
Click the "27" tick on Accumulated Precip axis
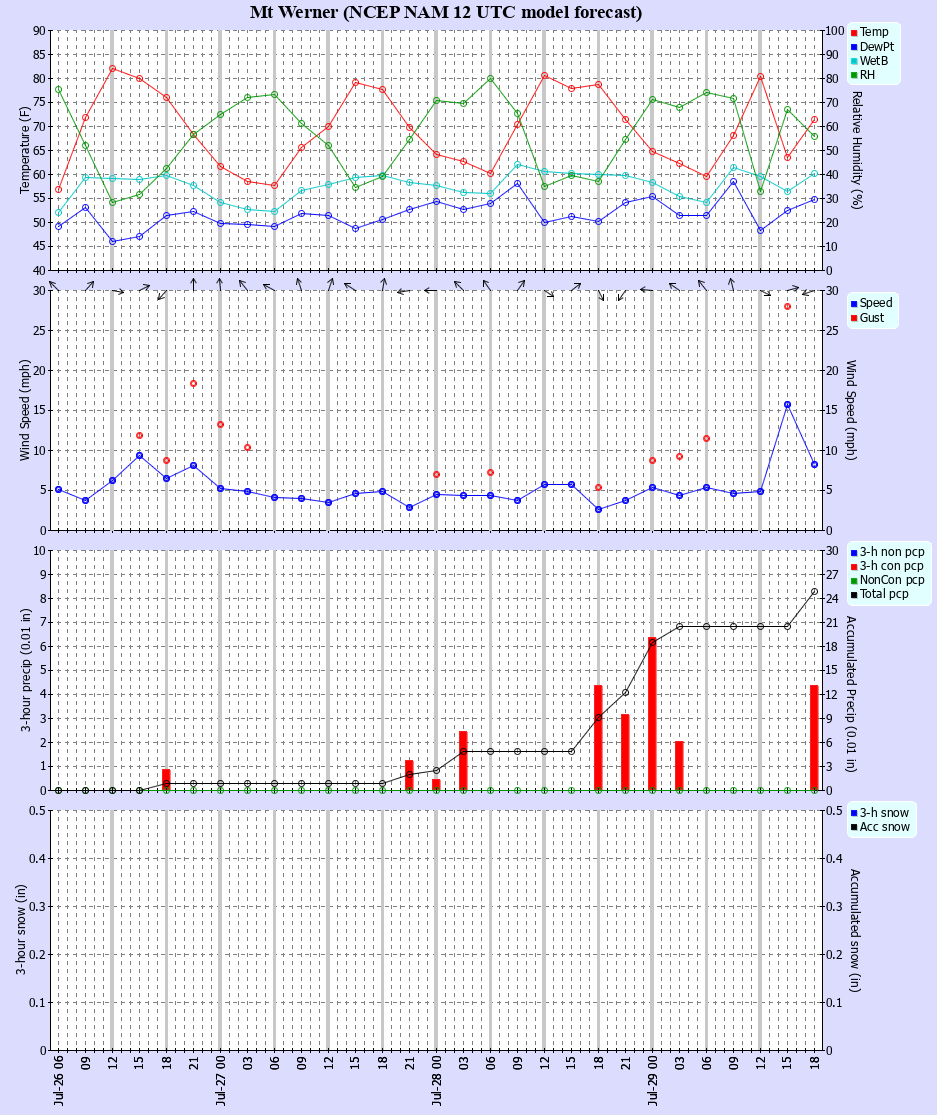832,575
